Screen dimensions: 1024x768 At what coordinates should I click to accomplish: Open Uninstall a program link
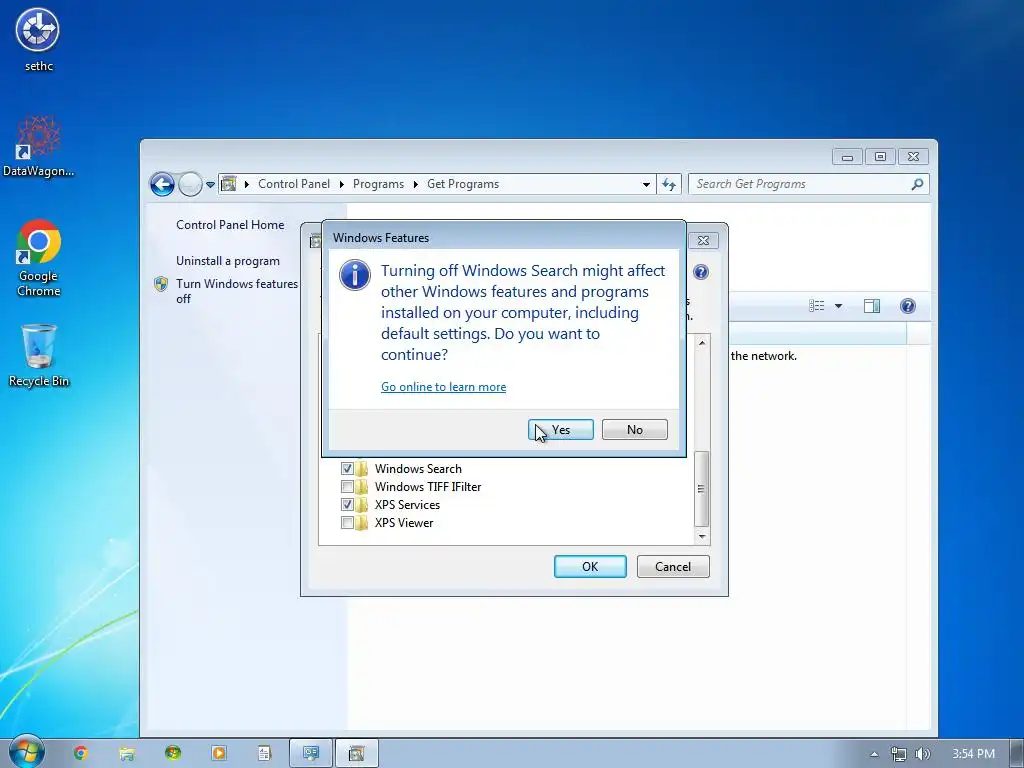(x=227, y=261)
